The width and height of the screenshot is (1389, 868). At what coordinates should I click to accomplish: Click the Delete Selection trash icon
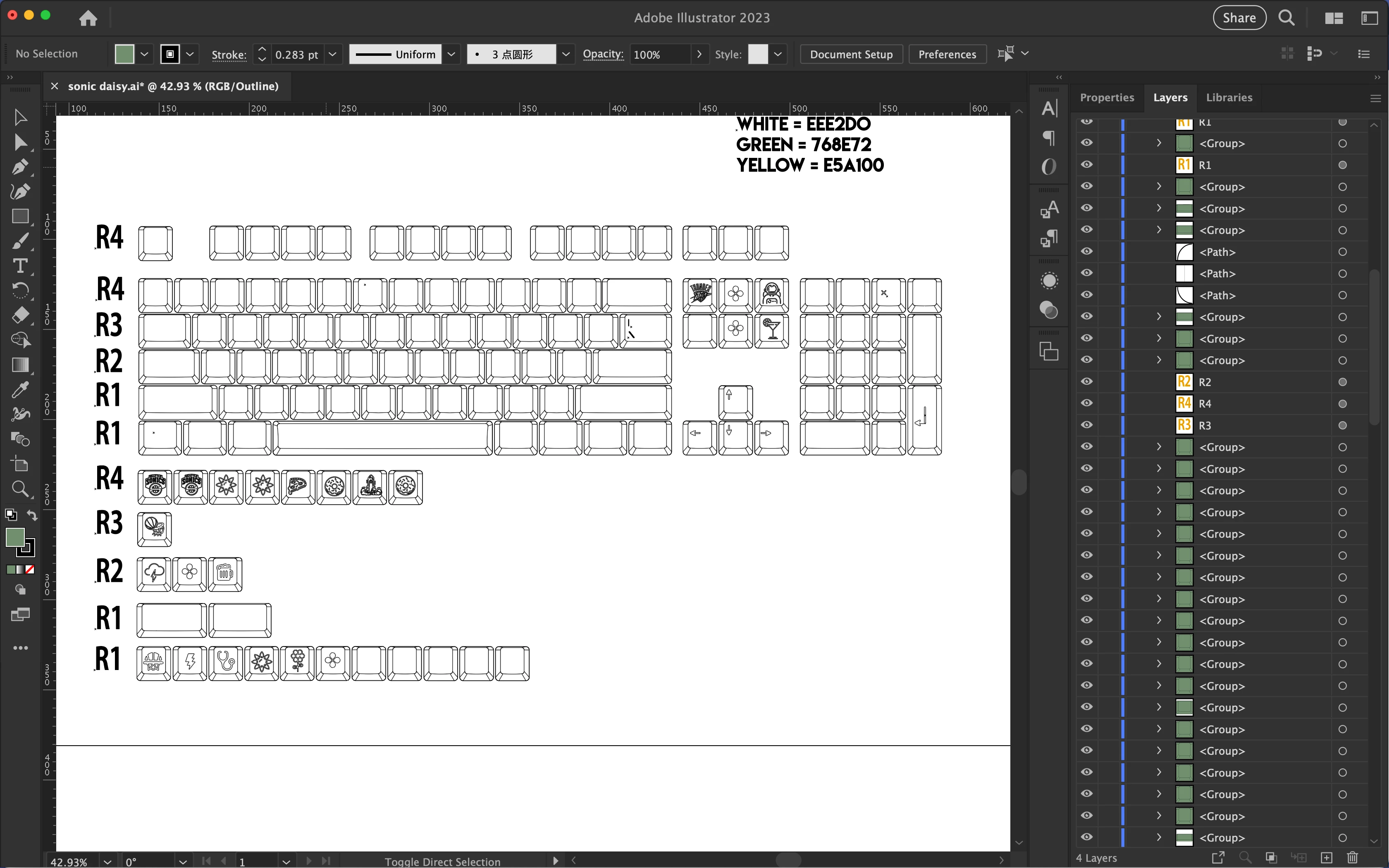tap(1352, 858)
